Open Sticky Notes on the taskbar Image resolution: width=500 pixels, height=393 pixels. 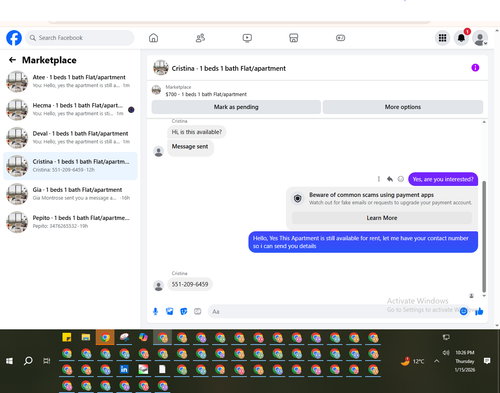pos(67,337)
